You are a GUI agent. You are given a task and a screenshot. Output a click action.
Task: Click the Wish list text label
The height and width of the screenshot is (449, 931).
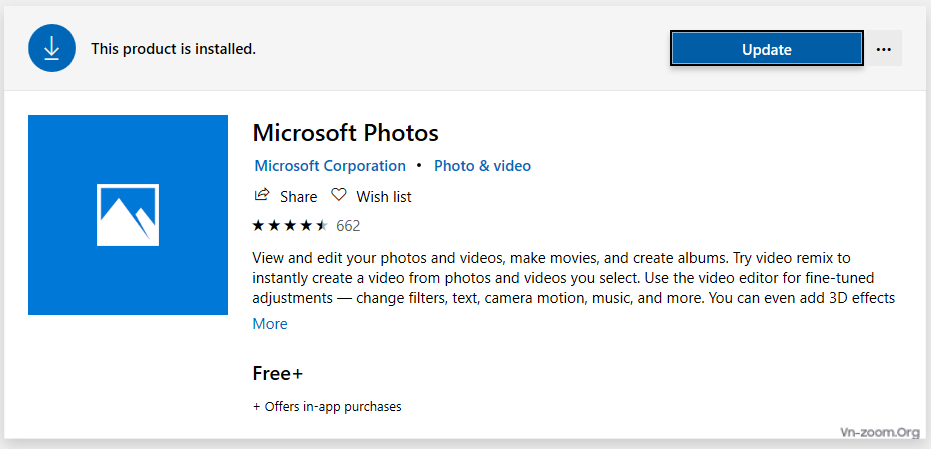pos(384,197)
